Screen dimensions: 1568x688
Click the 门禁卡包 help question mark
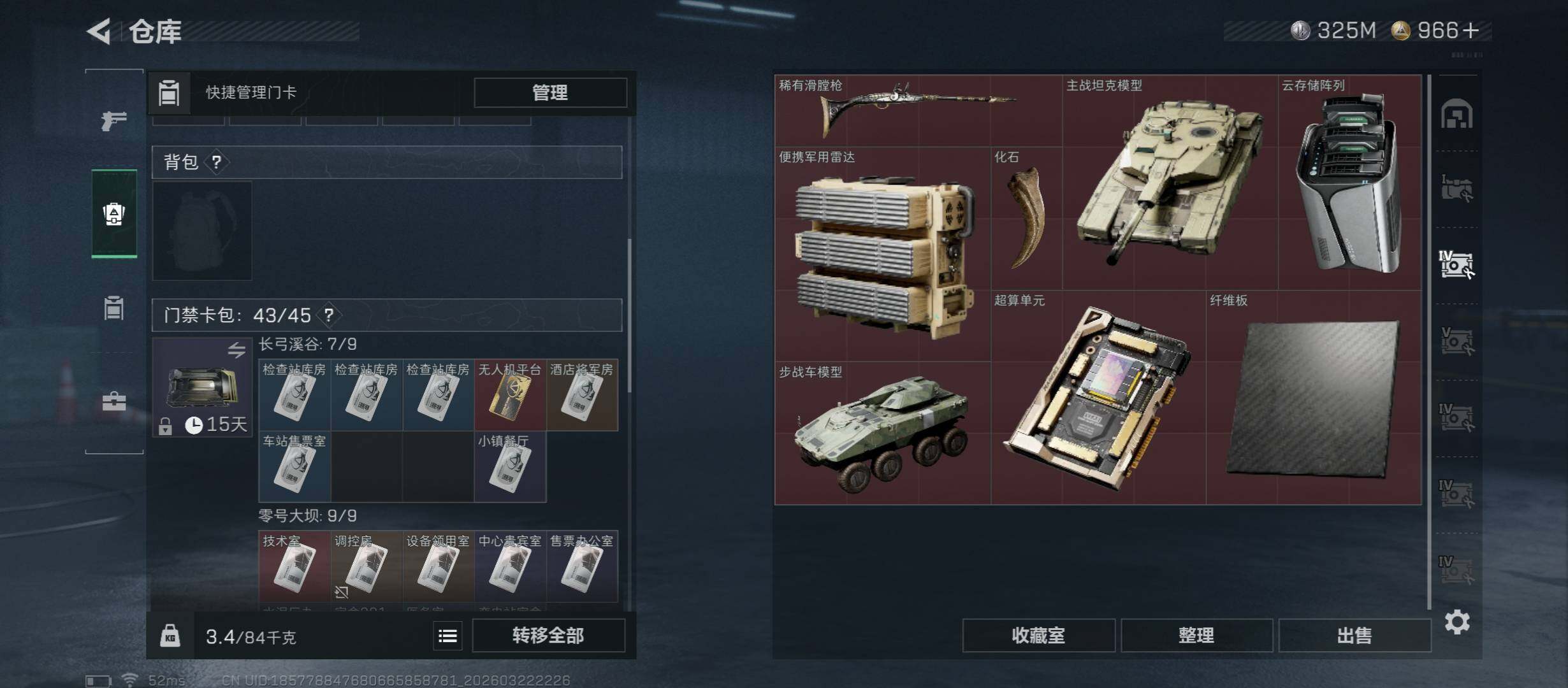click(x=329, y=315)
